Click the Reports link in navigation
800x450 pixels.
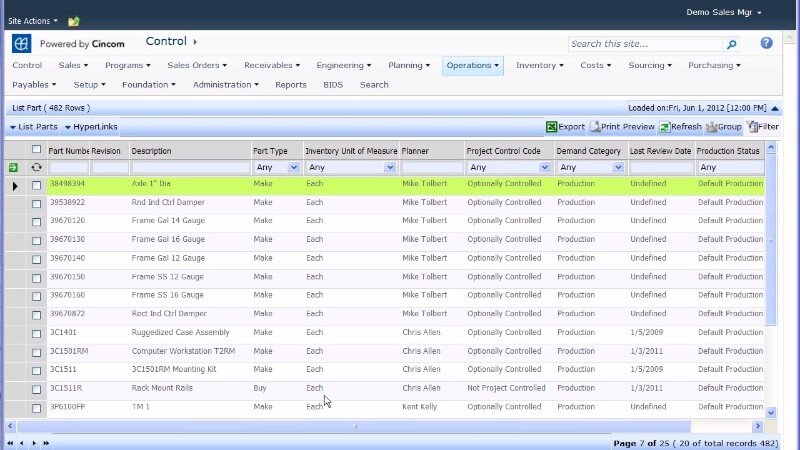point(291,85)
